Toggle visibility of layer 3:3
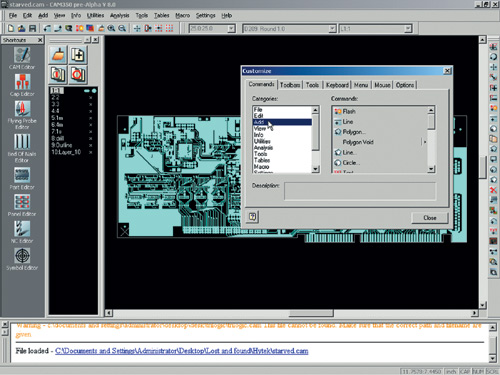Viewport: 500px width, 375px height. coord(90,104)
